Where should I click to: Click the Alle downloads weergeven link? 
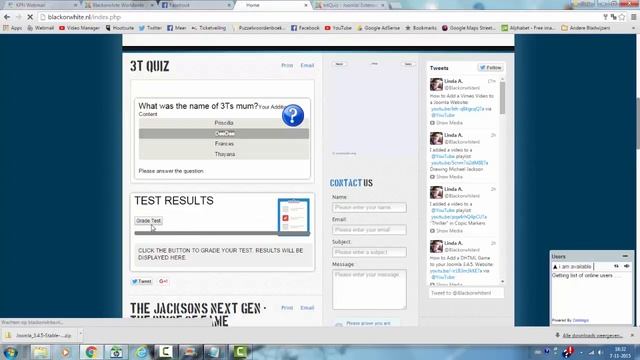pos(592,336)
